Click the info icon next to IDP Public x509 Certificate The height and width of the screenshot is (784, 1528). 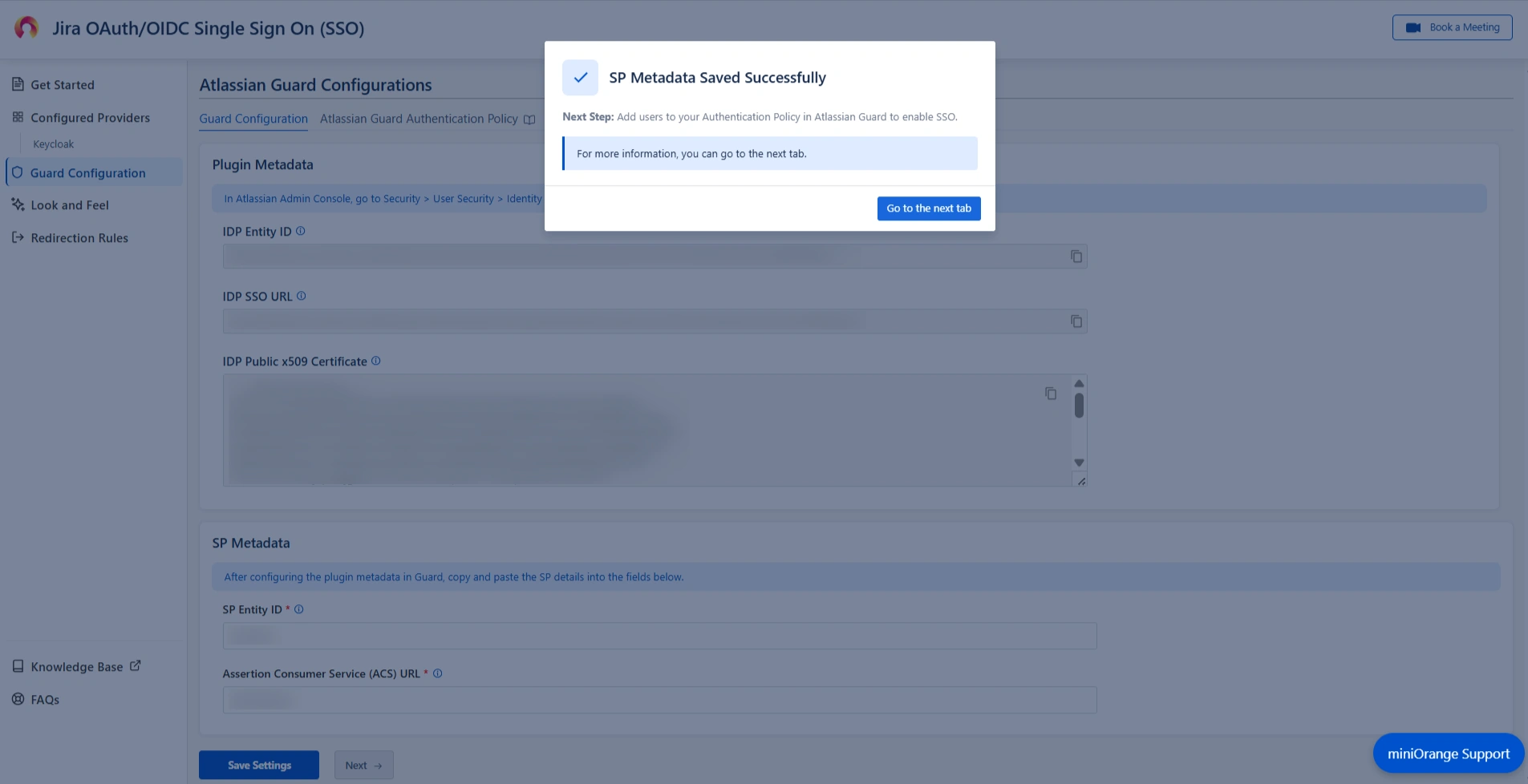376,361
